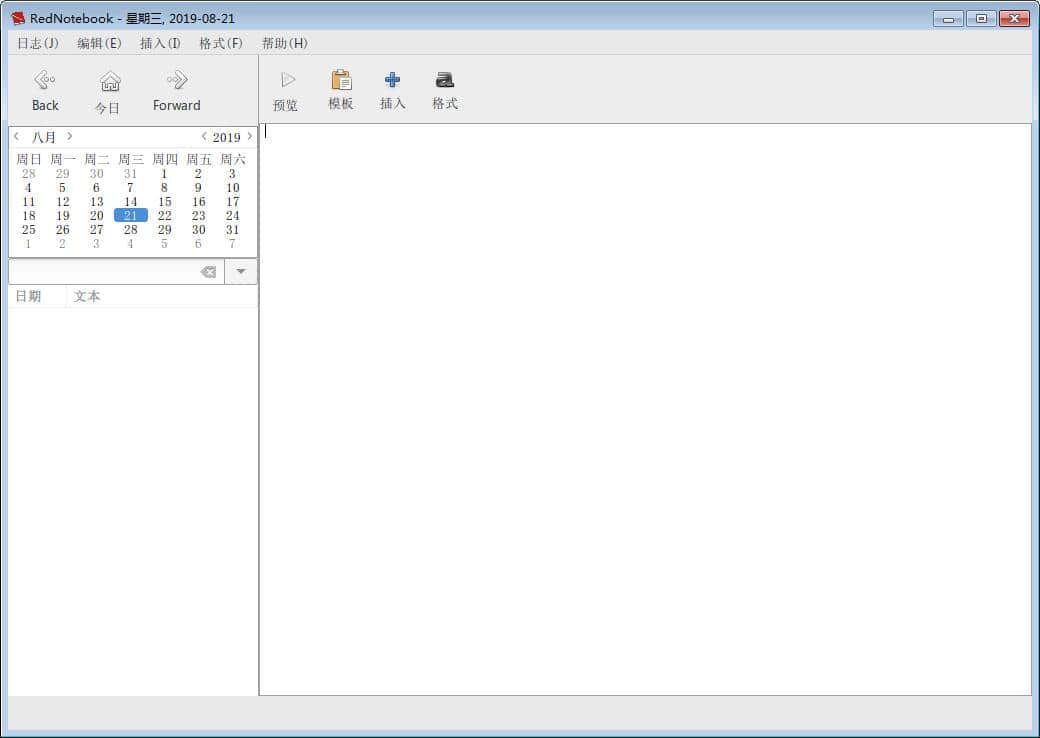The image size is (1040, 738).
Task: Go to today with the home icon
Action: point(110,81)
